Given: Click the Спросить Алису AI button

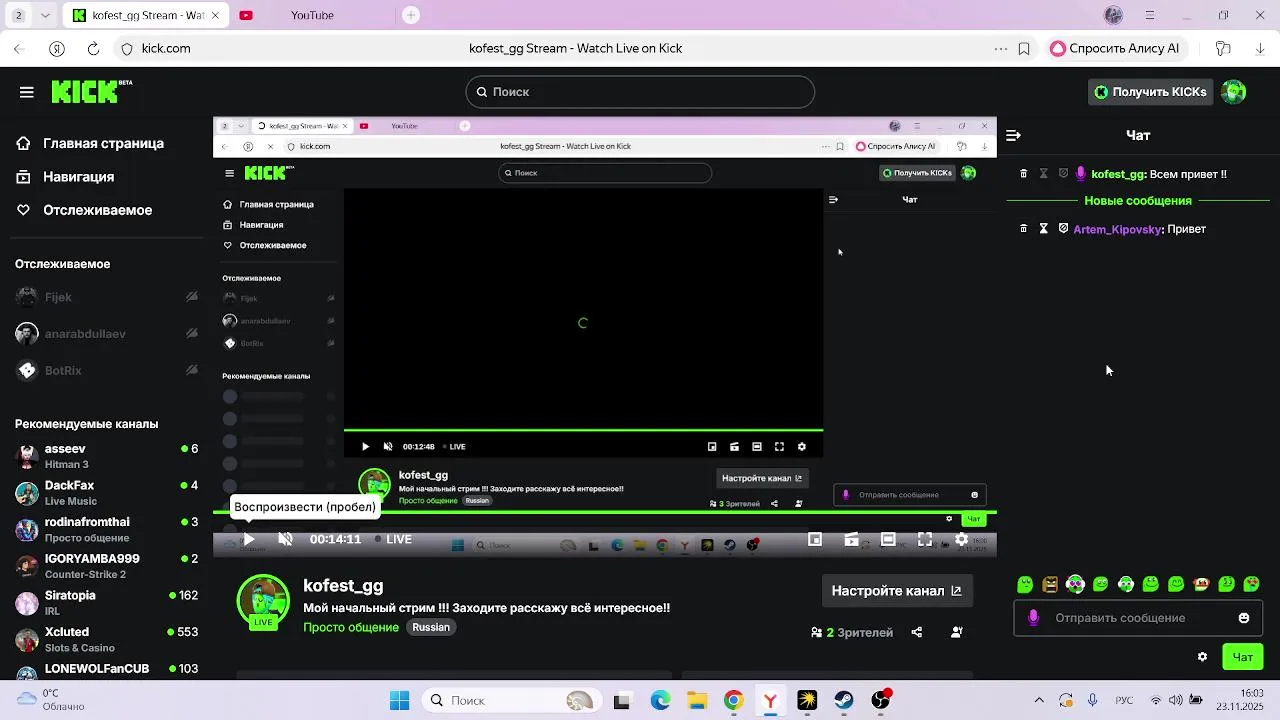Looking at the screenshot, I should tap(1116, 48).
